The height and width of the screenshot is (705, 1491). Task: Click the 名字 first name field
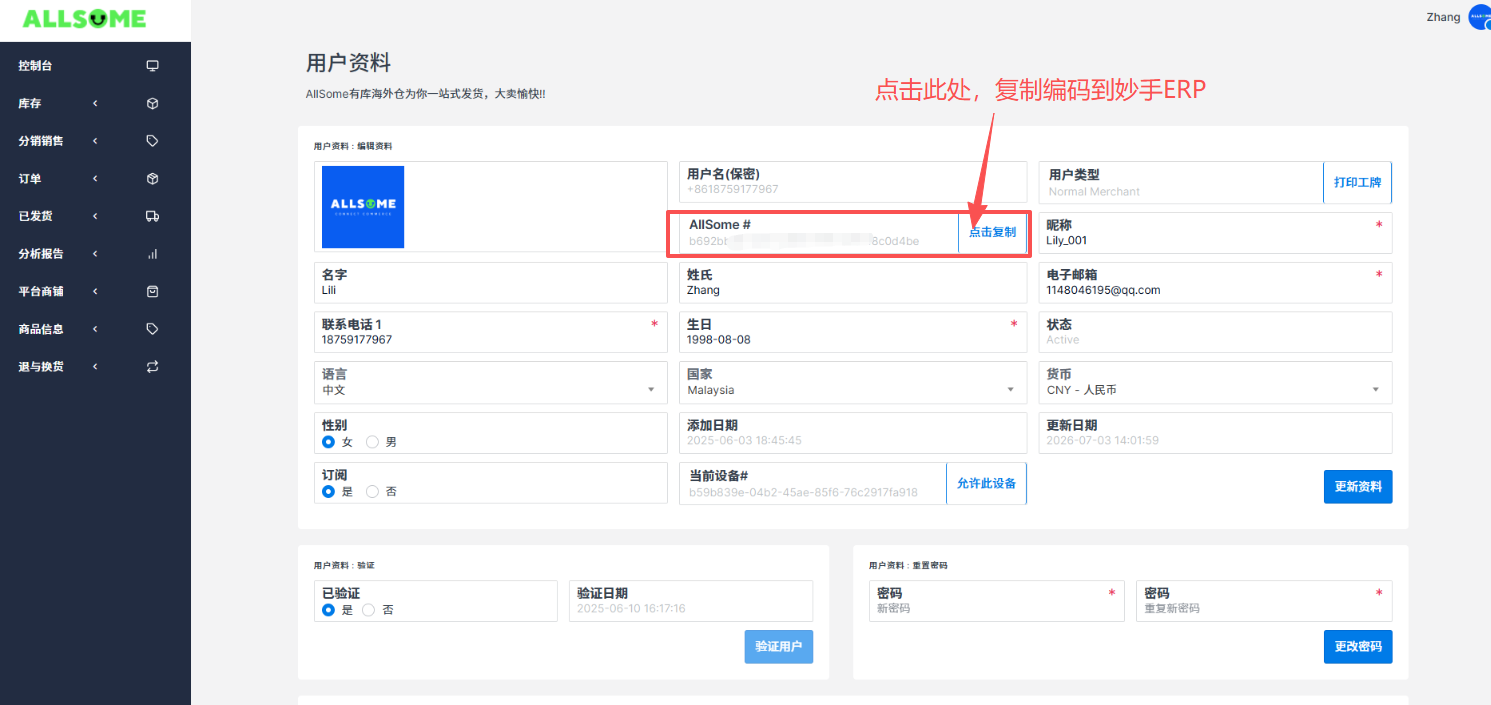490,282
